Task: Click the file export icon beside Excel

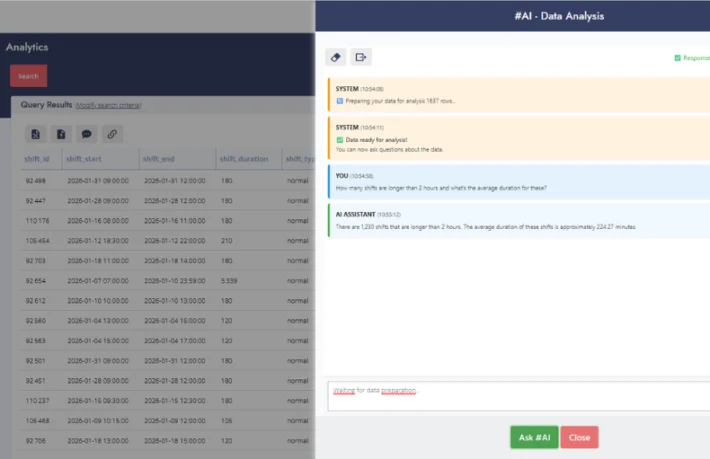Action: click(61, 134)
